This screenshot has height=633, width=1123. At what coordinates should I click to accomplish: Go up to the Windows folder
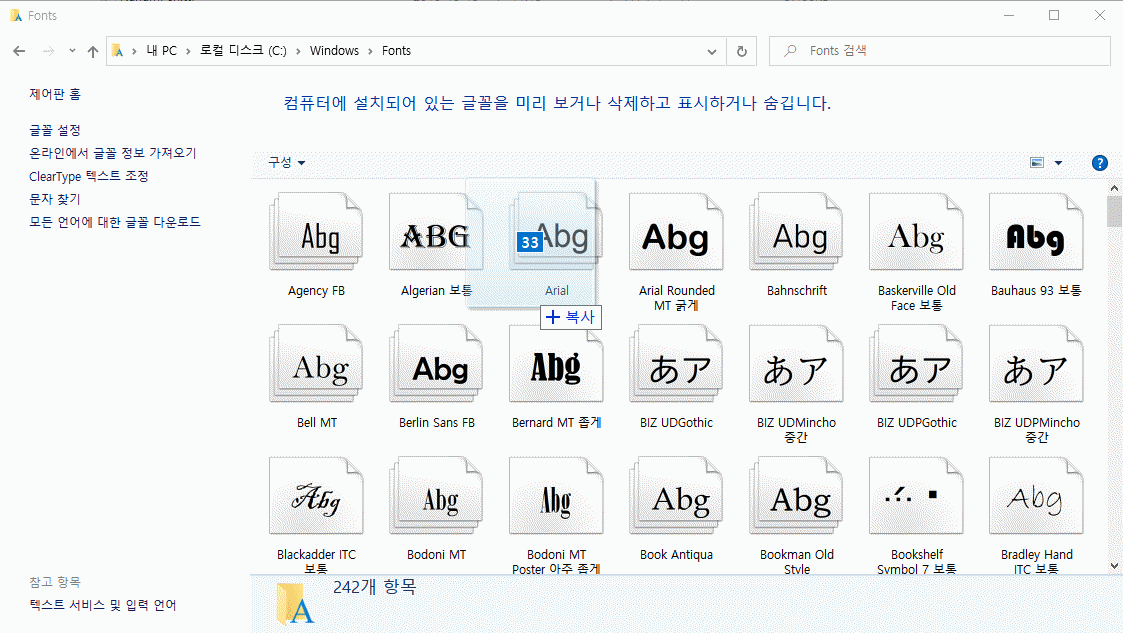92,51
